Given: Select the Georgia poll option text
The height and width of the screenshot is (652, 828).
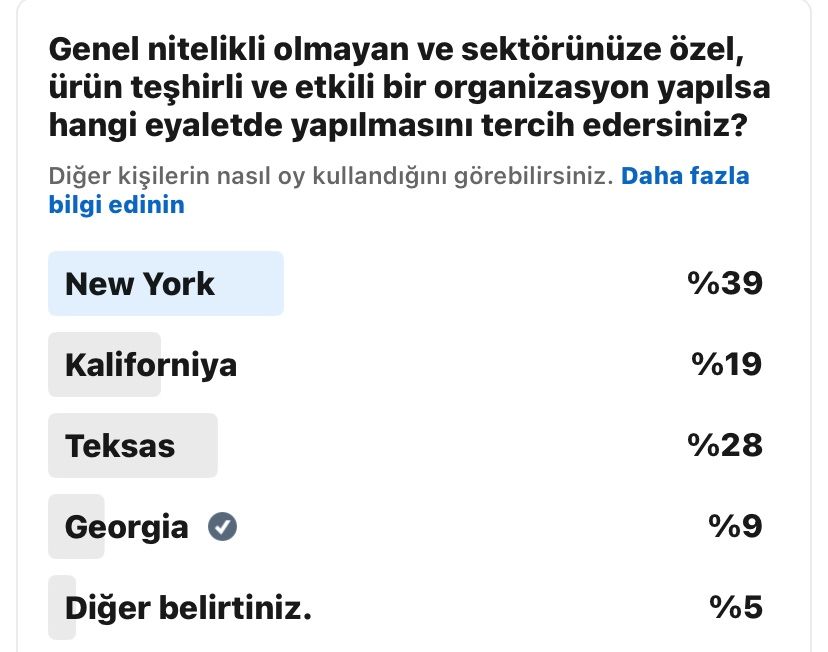Looking at the screenshot, I should [x=126, y=527].
